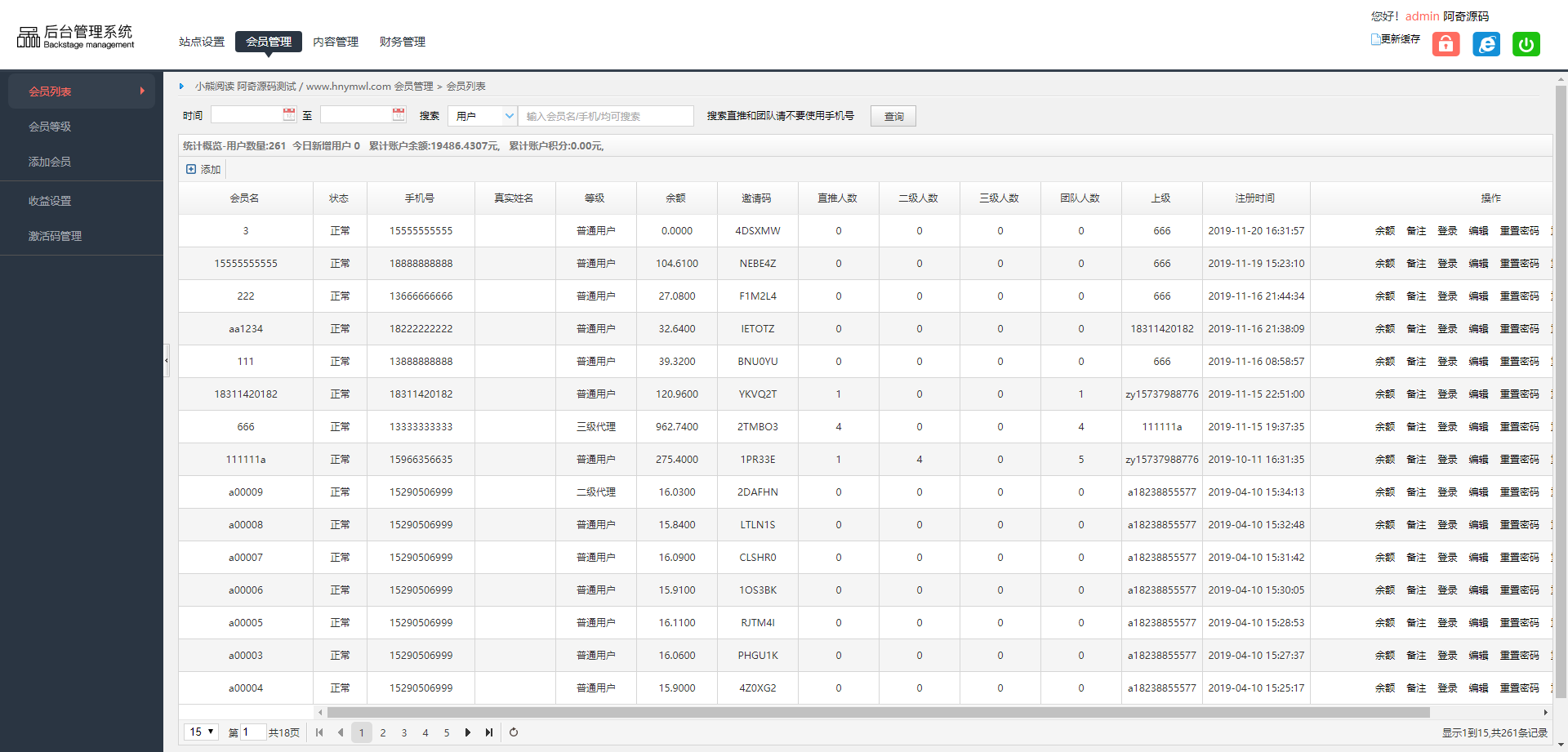The height and width of the screenshot is (752, 1568).
Task: Click 添加 plus icon above table
Action: coord(191,169)
